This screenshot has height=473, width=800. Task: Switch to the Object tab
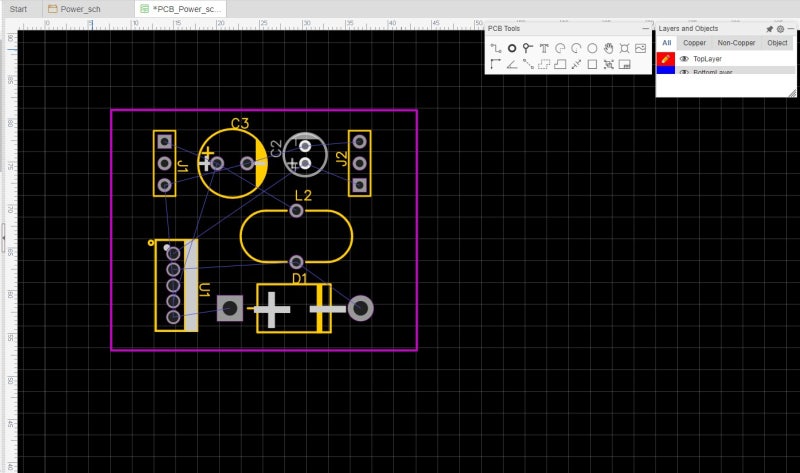point(777,43)
